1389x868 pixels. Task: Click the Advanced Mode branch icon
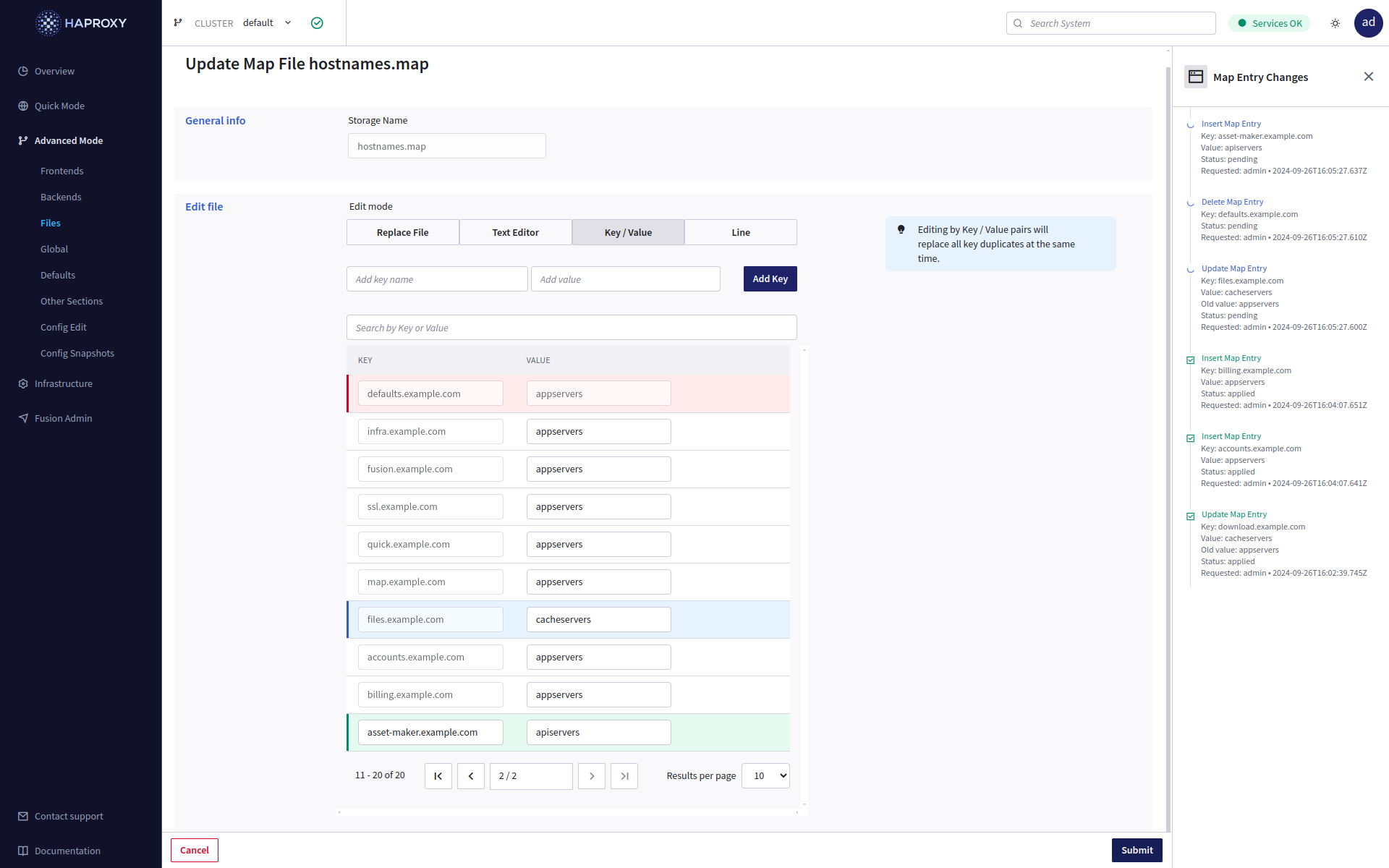pyautogui.click(x=23, y=140)
